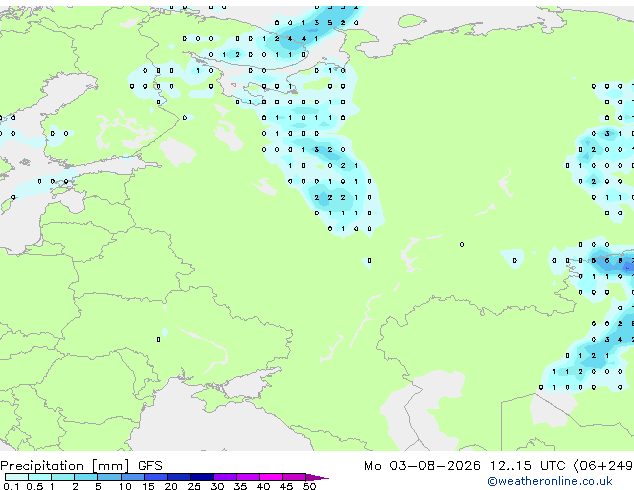Click the legend value '45'
This screenshot has width=634, height=490.
[286, 486]
